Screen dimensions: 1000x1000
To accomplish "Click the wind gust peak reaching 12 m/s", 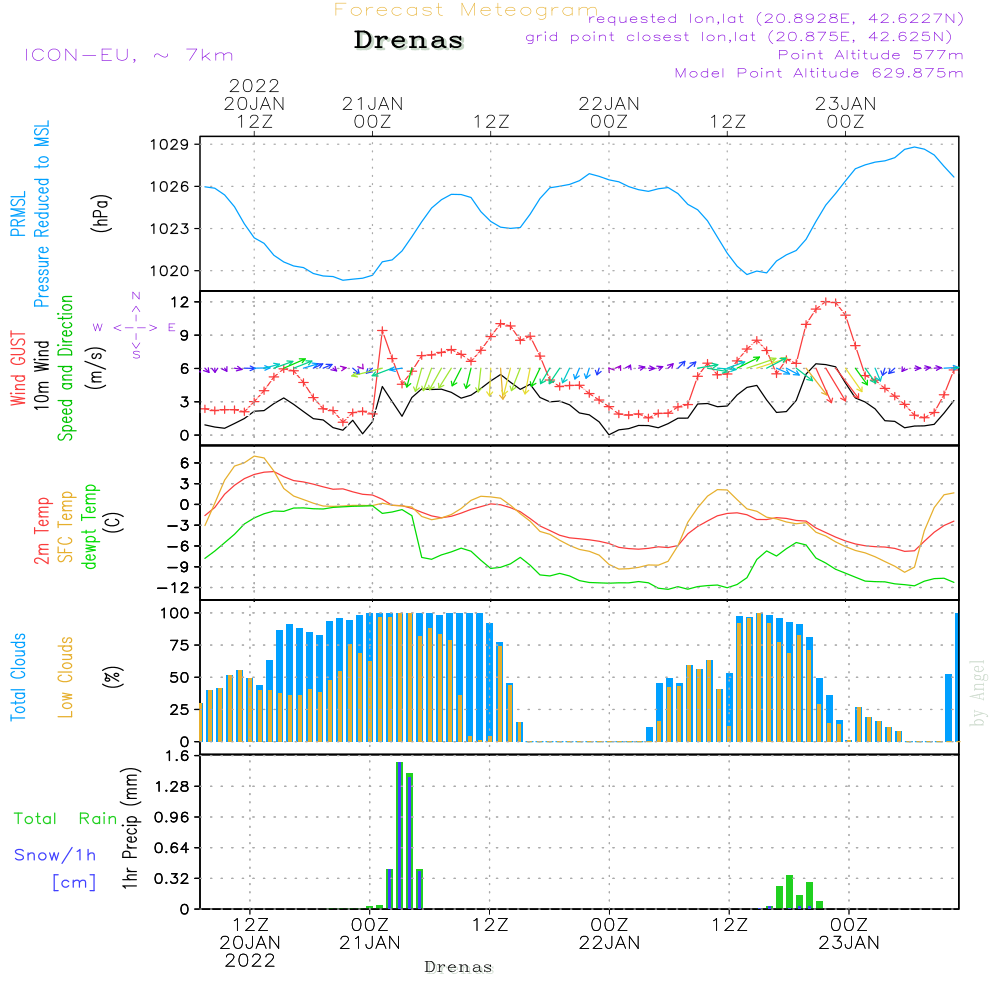I will (x=827, y=302).
